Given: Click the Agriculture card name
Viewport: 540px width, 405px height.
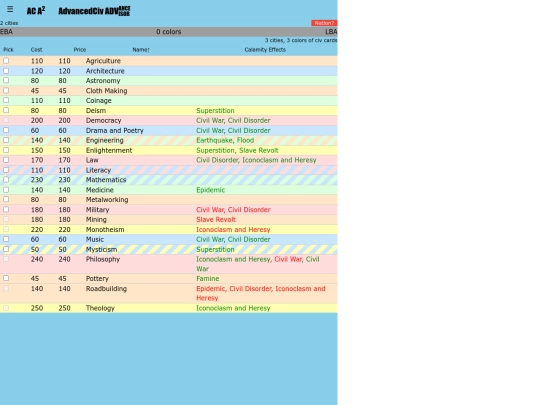Looking at the screenshot, I should [x=103, y=61].
